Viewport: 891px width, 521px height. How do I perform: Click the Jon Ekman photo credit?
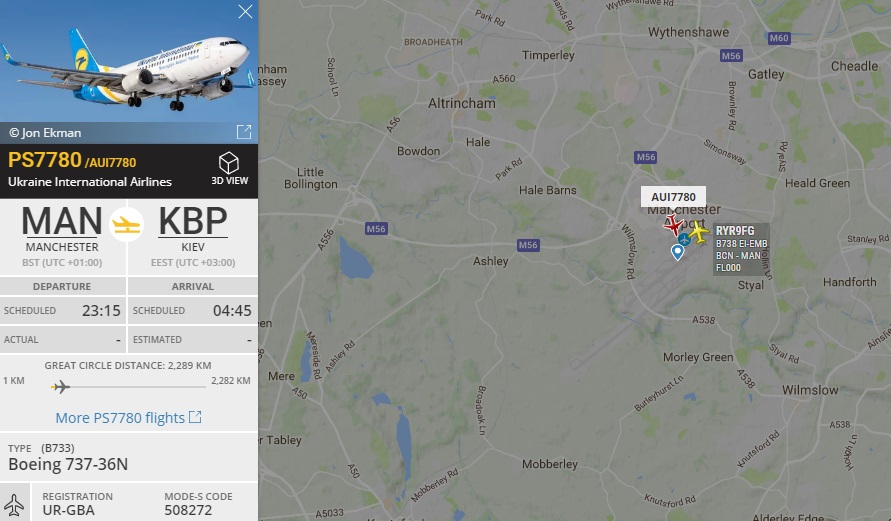click(x=45, y=133)
